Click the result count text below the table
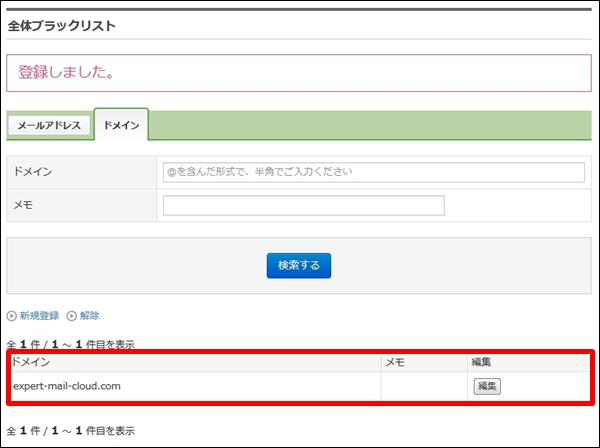The image size is (600, 448). (x=71, y=431)
